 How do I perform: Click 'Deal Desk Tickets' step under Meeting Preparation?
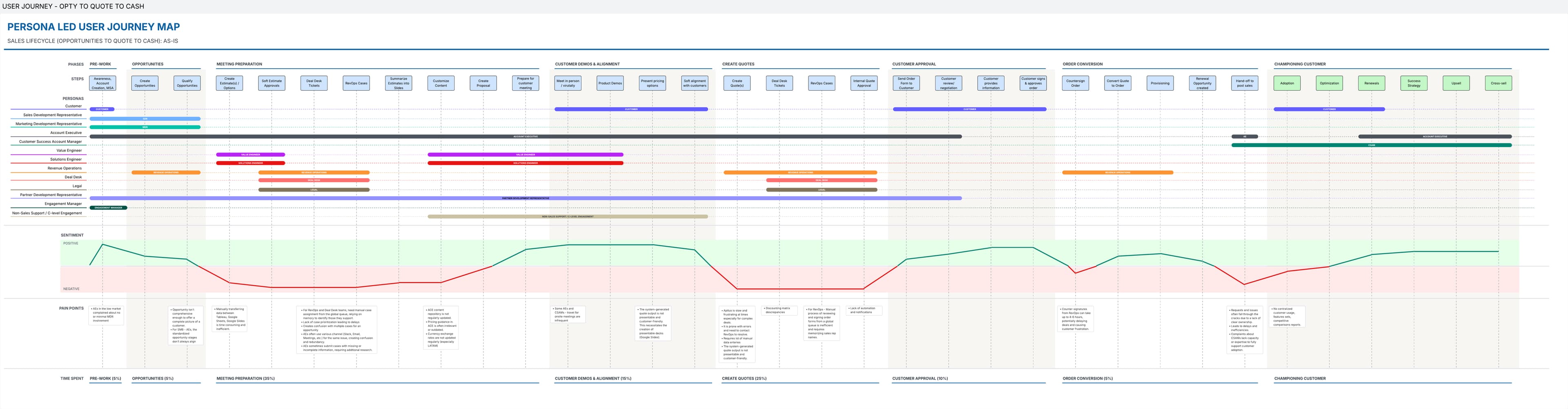[x=314, y=83]
